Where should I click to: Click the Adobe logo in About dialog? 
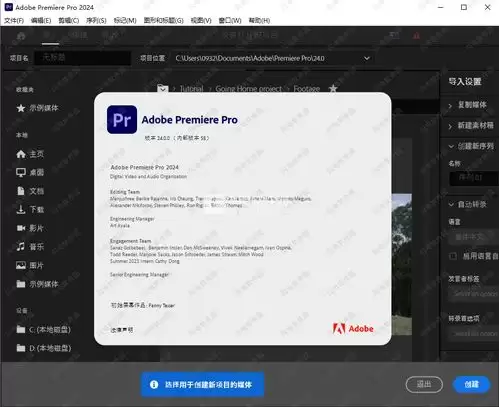tap(353, 329)
